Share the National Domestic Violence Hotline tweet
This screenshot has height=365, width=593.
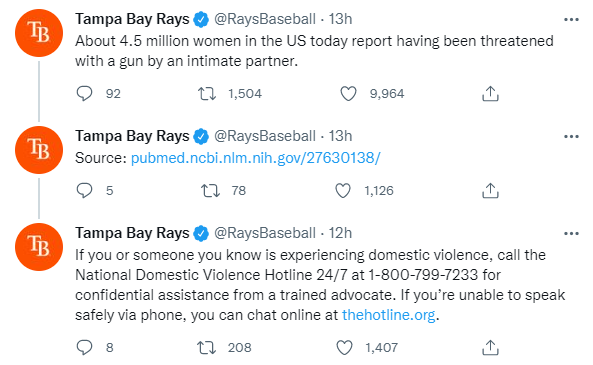coord(490,347)
